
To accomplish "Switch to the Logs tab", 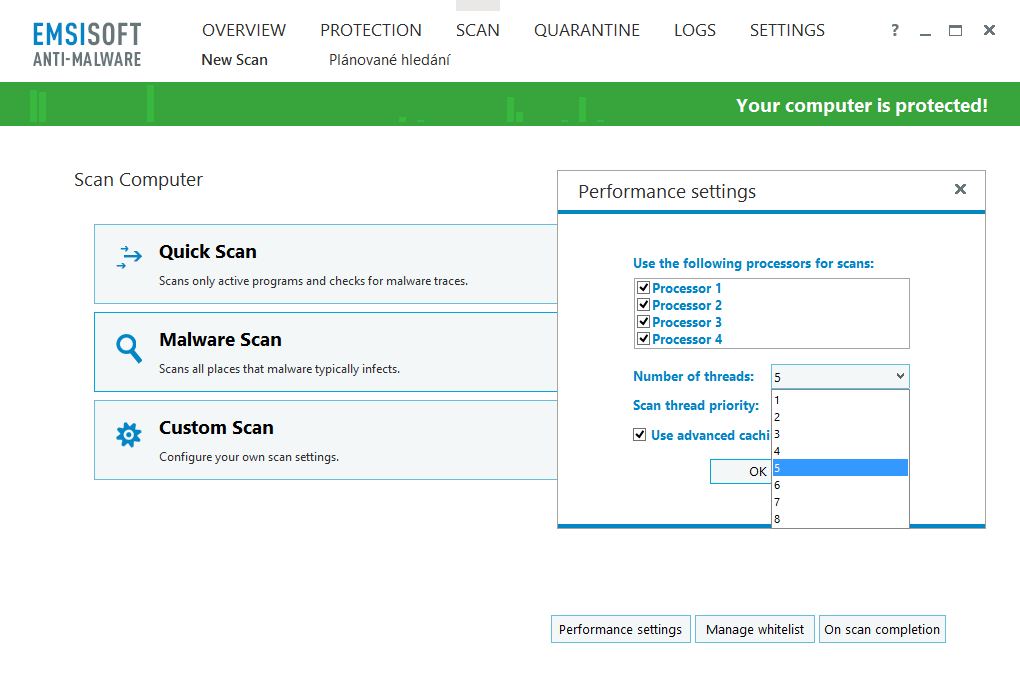I will [694, 30].
